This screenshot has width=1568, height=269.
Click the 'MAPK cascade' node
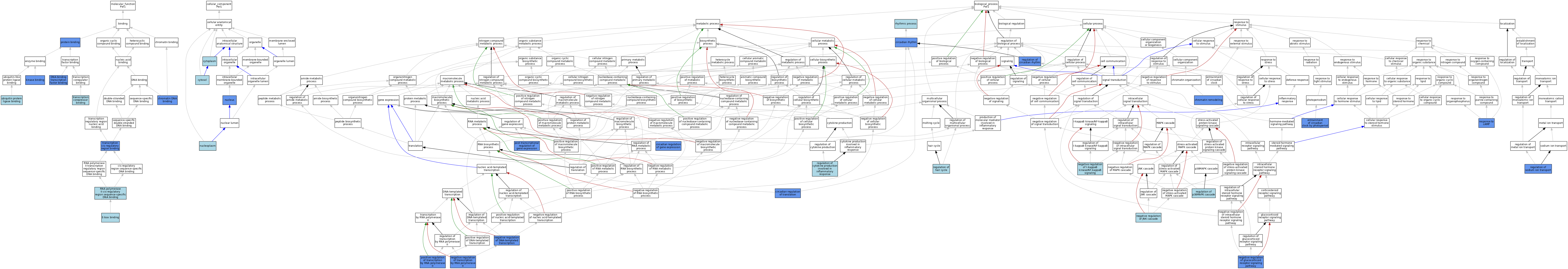point(1165,123)
